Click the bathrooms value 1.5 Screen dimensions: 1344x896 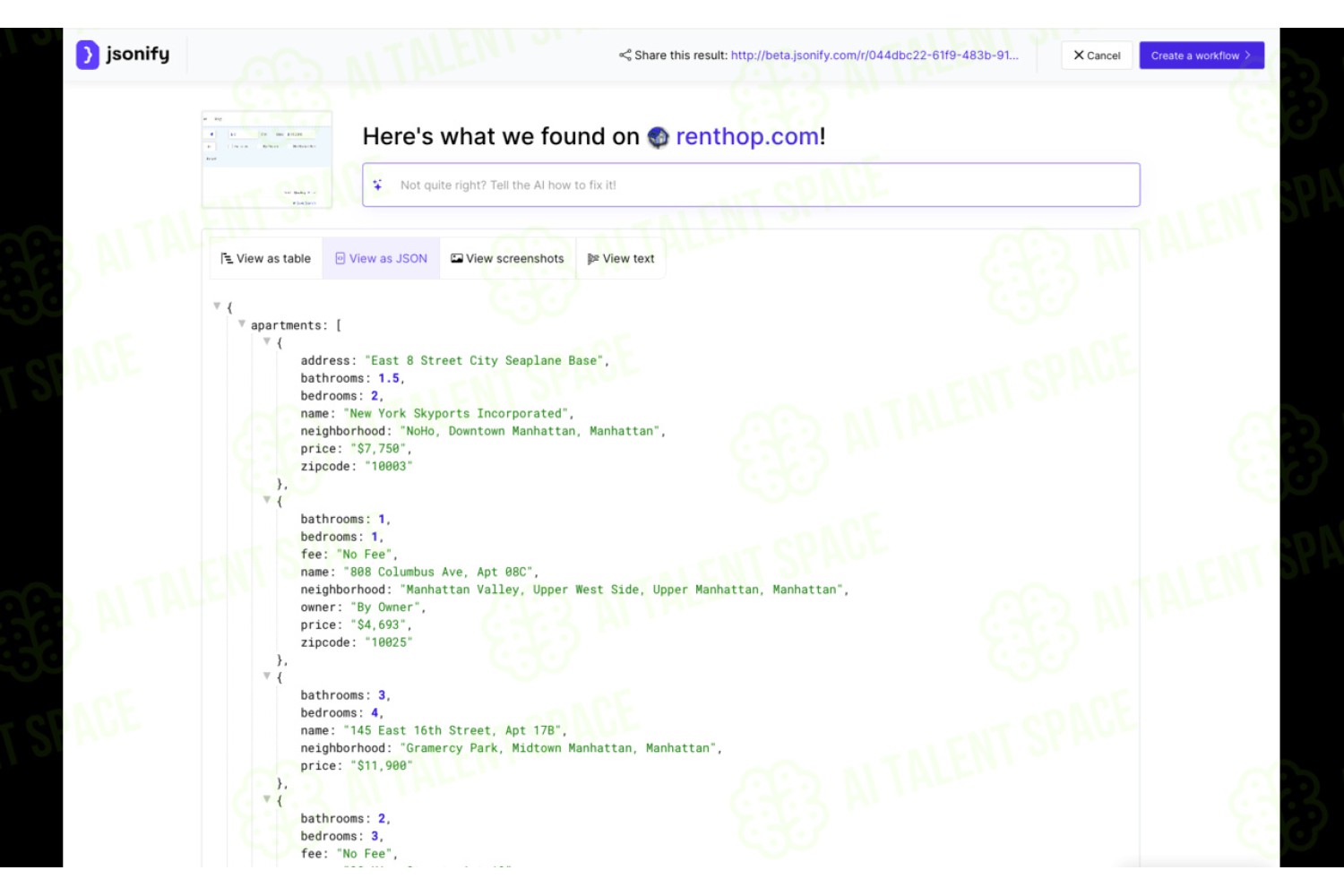click(x=389, y=378)
